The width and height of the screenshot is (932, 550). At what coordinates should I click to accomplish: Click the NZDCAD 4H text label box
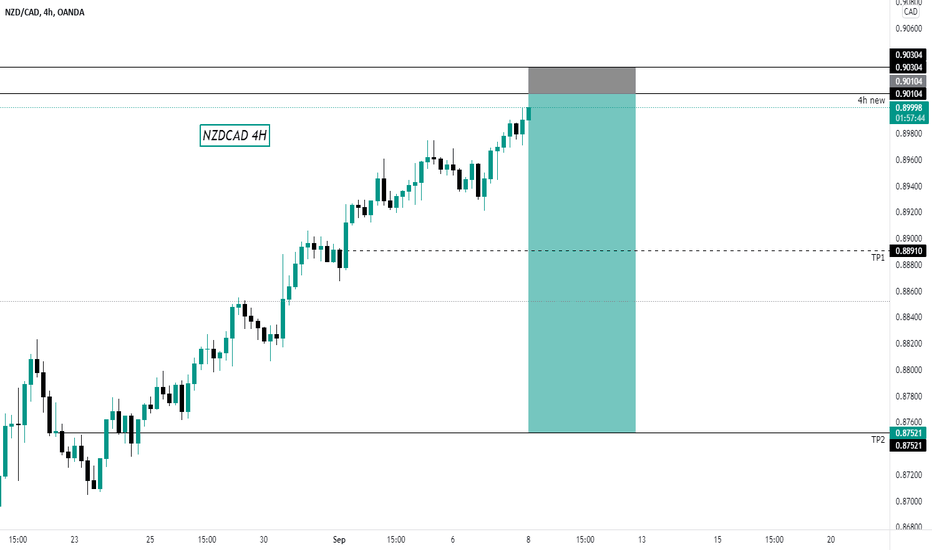pos(235,136)
